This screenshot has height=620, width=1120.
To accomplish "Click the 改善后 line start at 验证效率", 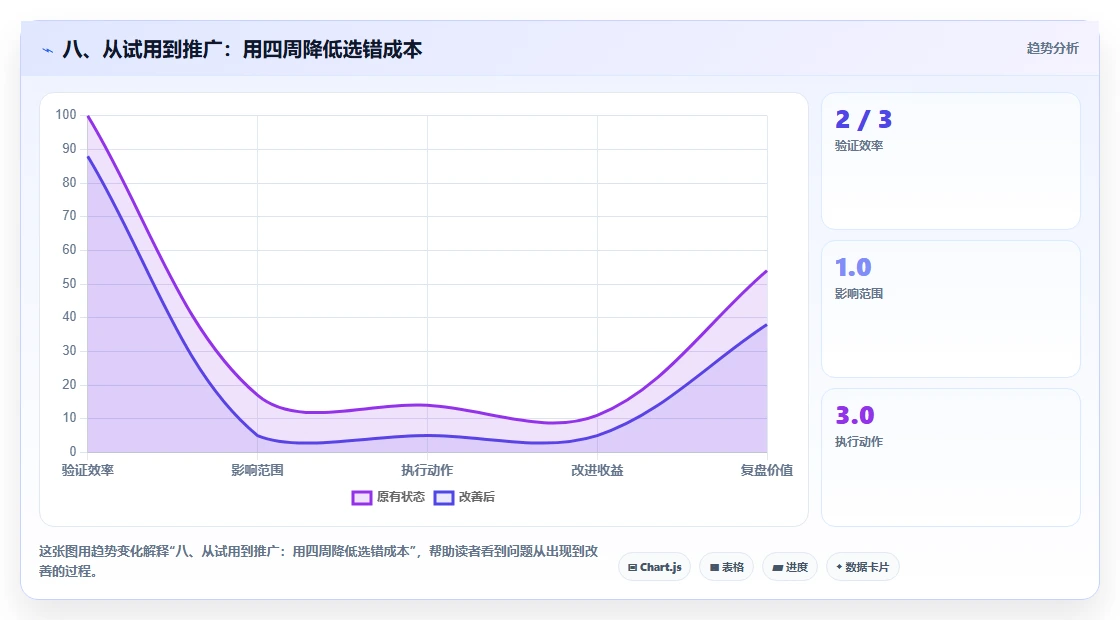I will point(88,156).
